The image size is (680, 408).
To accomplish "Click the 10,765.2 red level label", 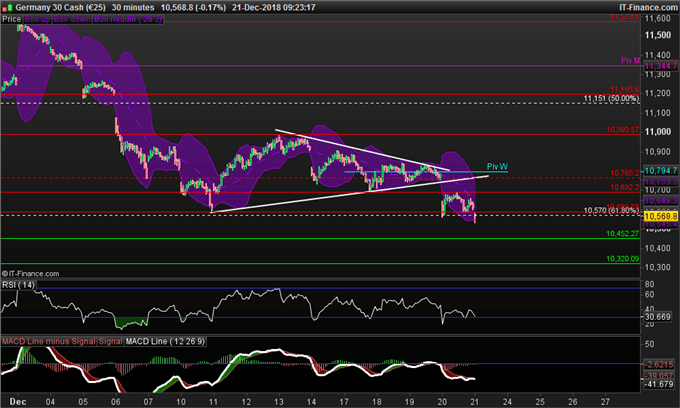I will click(x=624, y=173).
